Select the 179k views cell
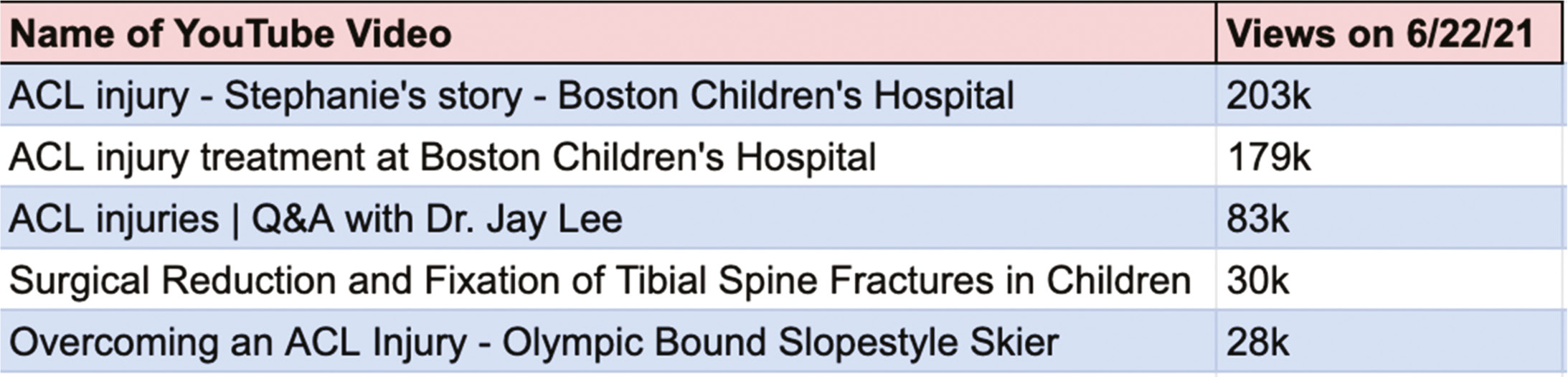Image resolution: width=1568 pixels, height=377 pixels. pos(1390,157)
